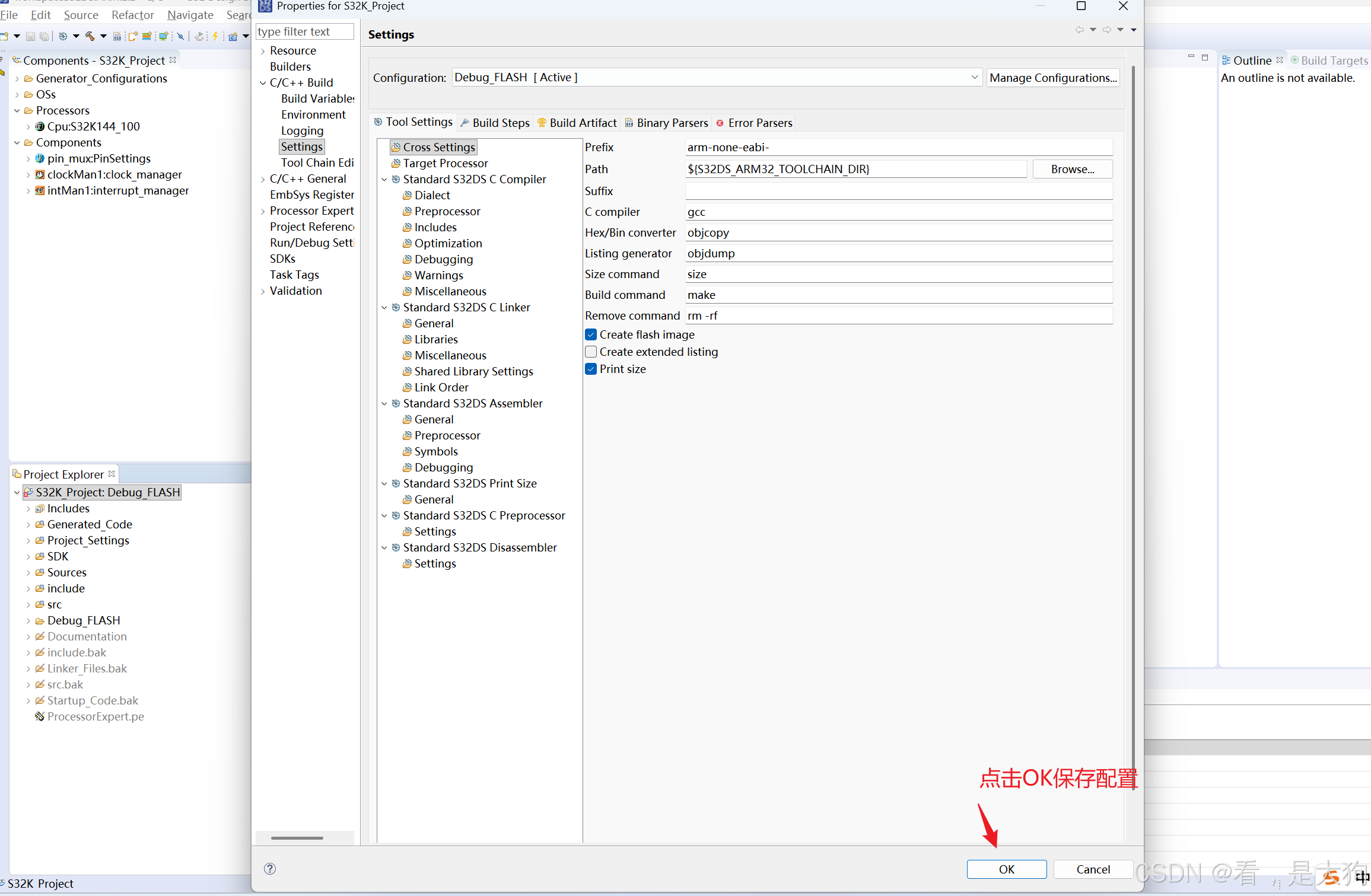This screenshot has height=896, width=1371.
Task: Expand the C/C++ General properties node
Action: 263,178
